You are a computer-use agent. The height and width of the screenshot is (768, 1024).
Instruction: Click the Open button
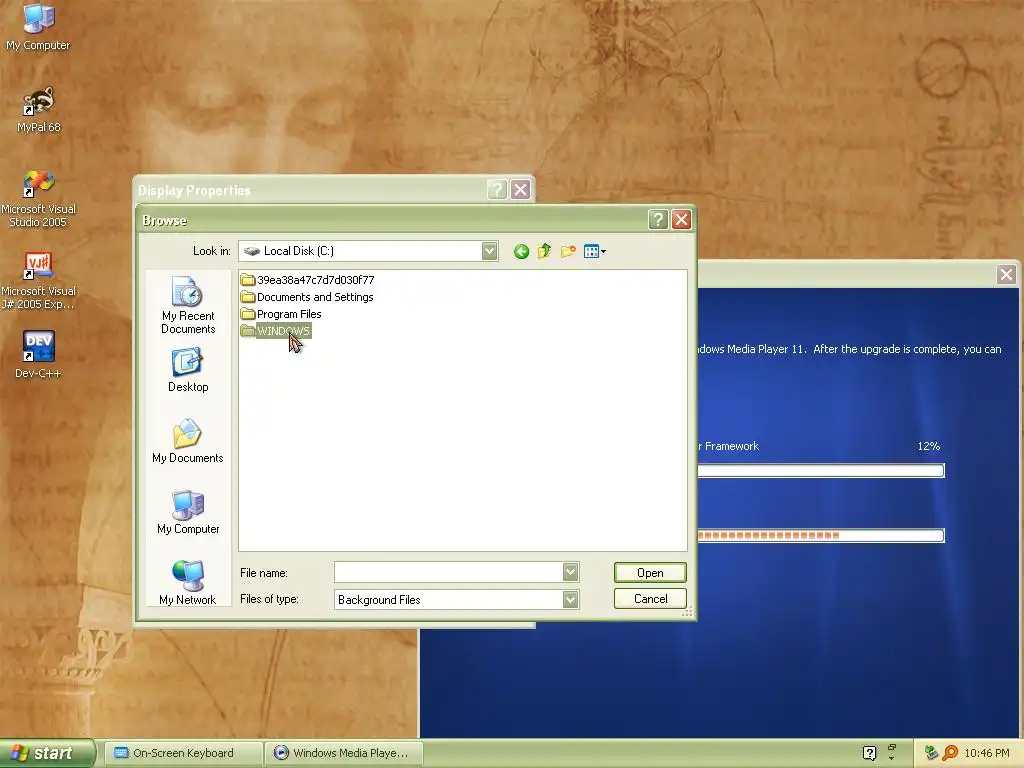(x=650, y=572)
